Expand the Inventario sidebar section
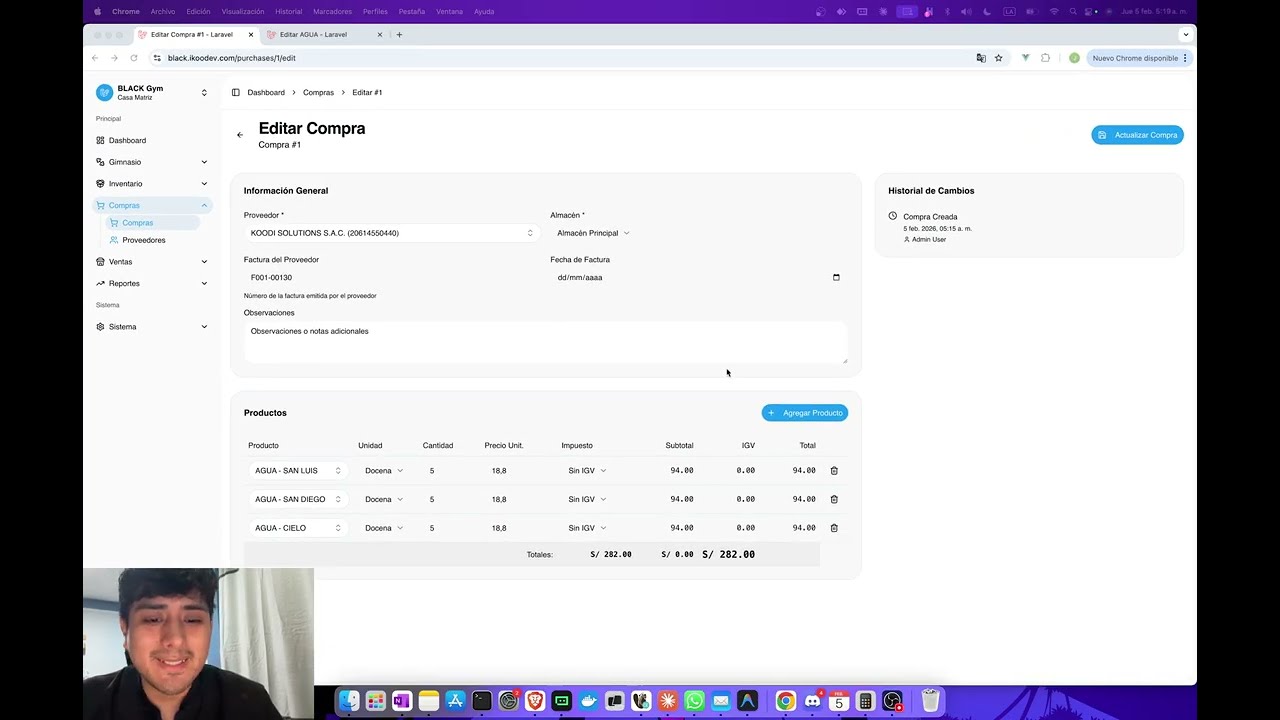Image resolution: width=1280 pixels, height=720 pixels. [152, 184]
